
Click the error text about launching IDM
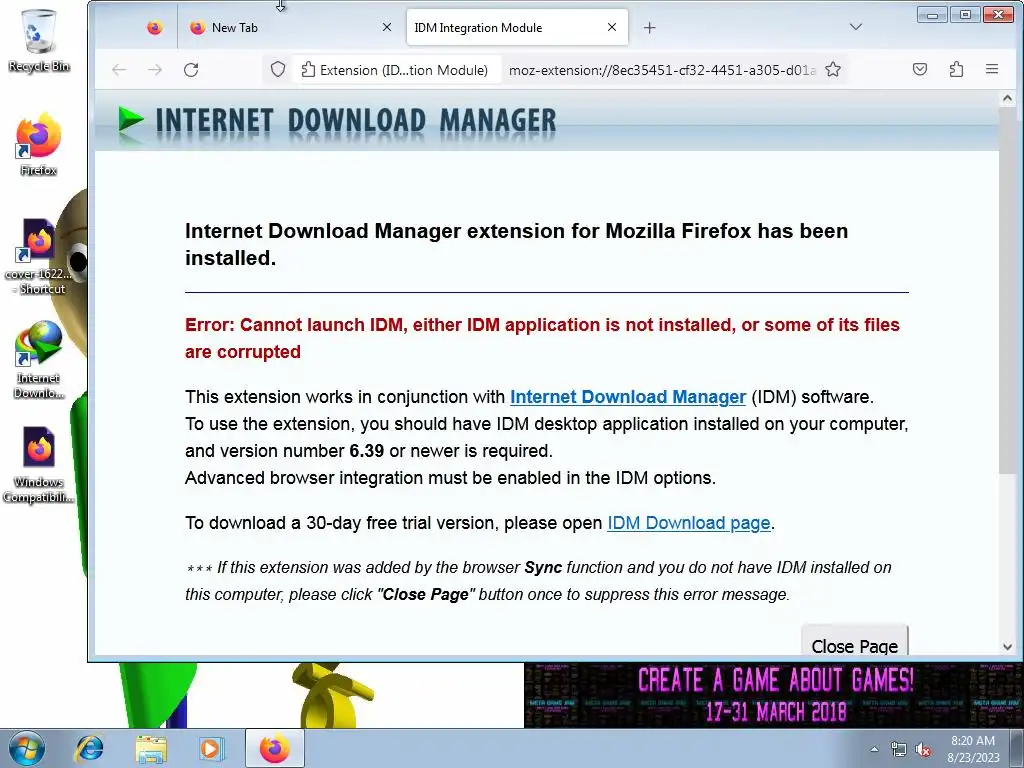coord(542,338)
